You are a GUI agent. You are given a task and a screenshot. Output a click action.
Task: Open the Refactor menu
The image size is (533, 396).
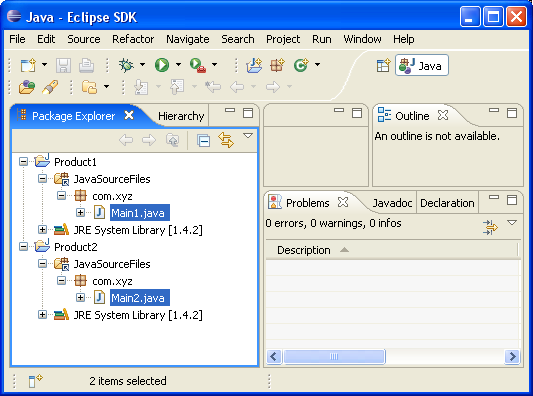[133, 39]
